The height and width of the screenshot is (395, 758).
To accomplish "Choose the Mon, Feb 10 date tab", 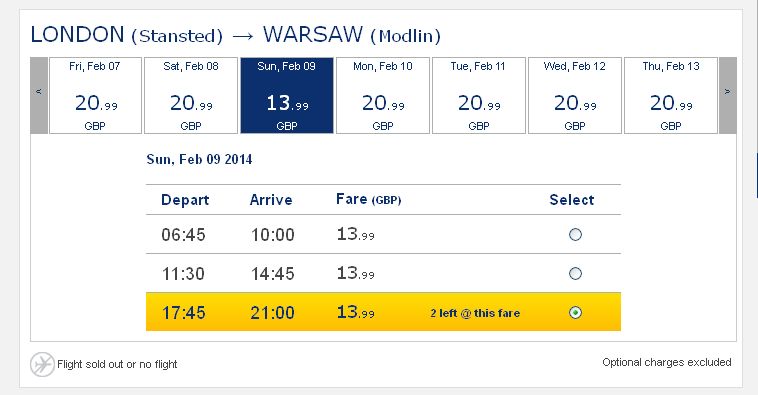I will pyautogui.click(x=383, y=95).
